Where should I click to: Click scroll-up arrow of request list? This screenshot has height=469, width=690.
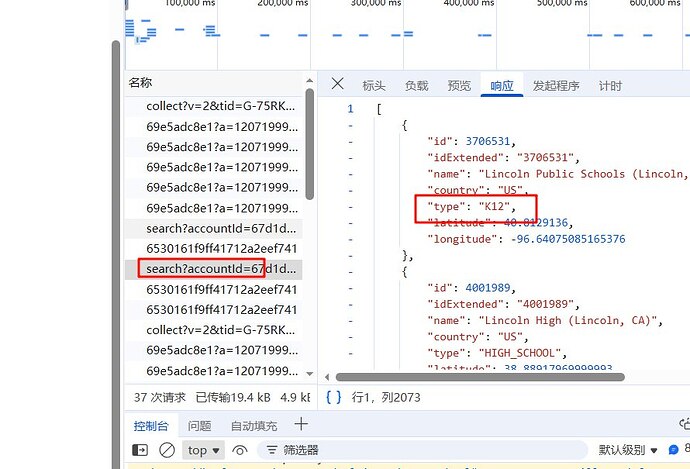click(309, 81)
